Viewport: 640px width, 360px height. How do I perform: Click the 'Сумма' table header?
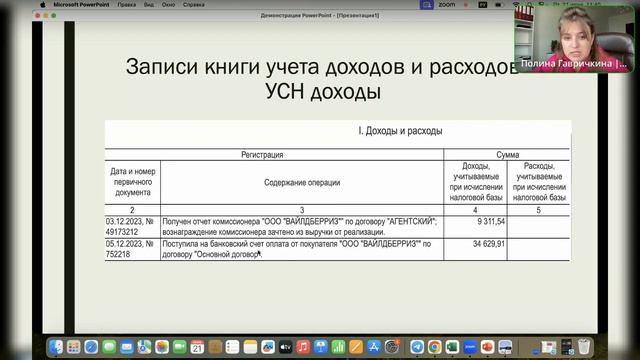pyautogui.click(x=507, y=155)
